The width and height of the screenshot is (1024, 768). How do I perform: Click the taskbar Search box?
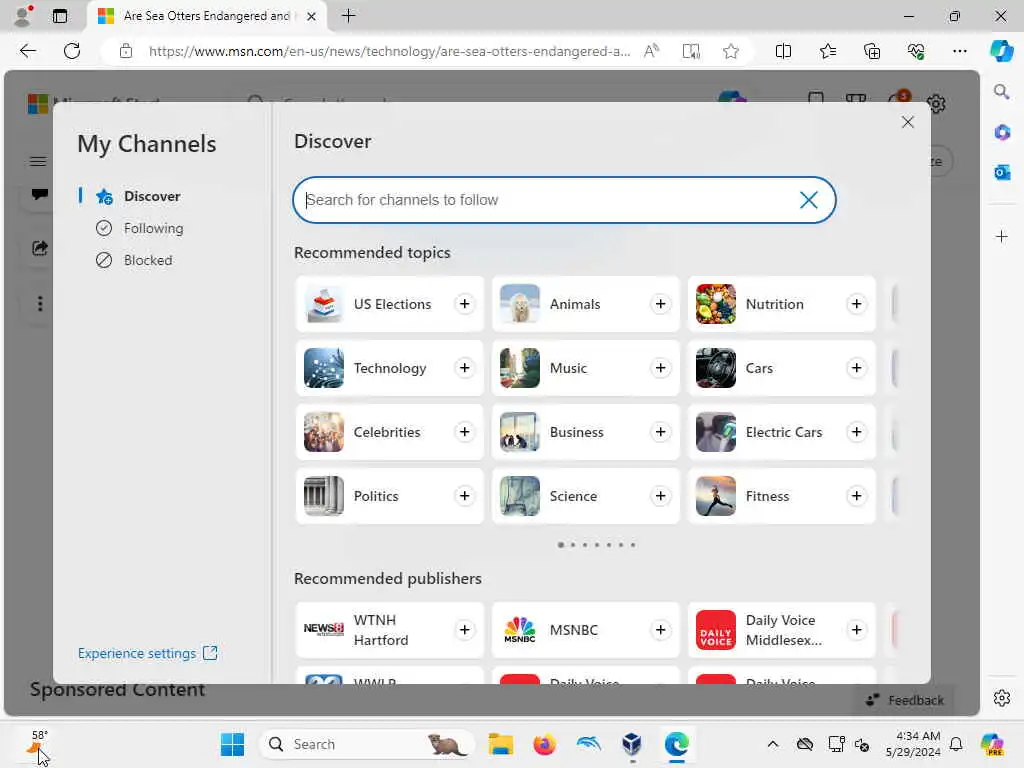[366, 744]
